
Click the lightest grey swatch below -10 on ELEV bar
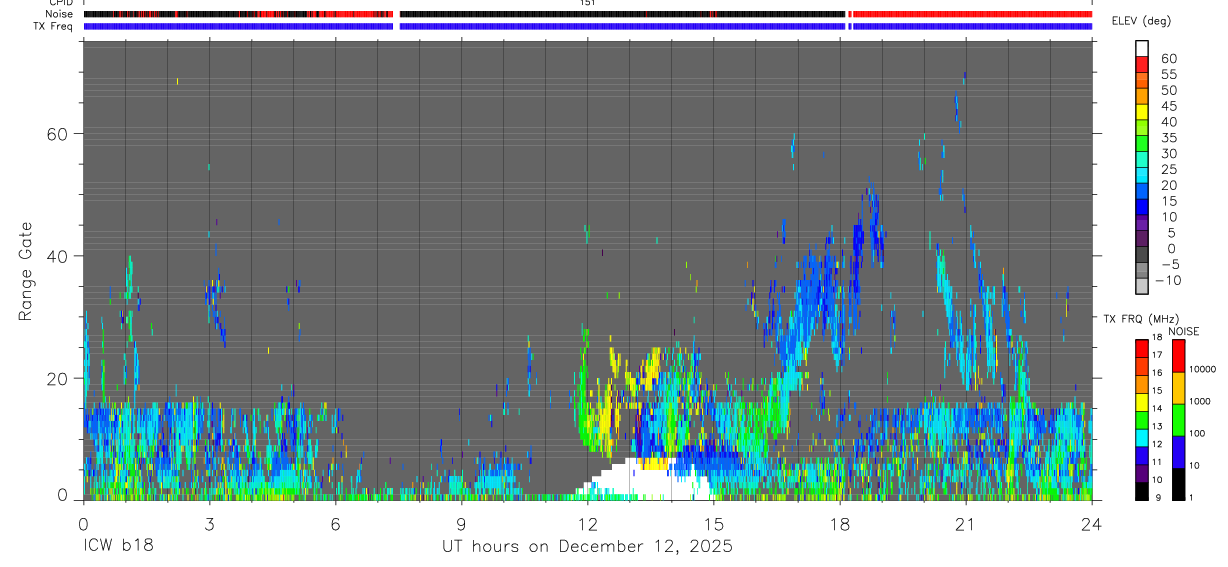[x=1142, y=286]
